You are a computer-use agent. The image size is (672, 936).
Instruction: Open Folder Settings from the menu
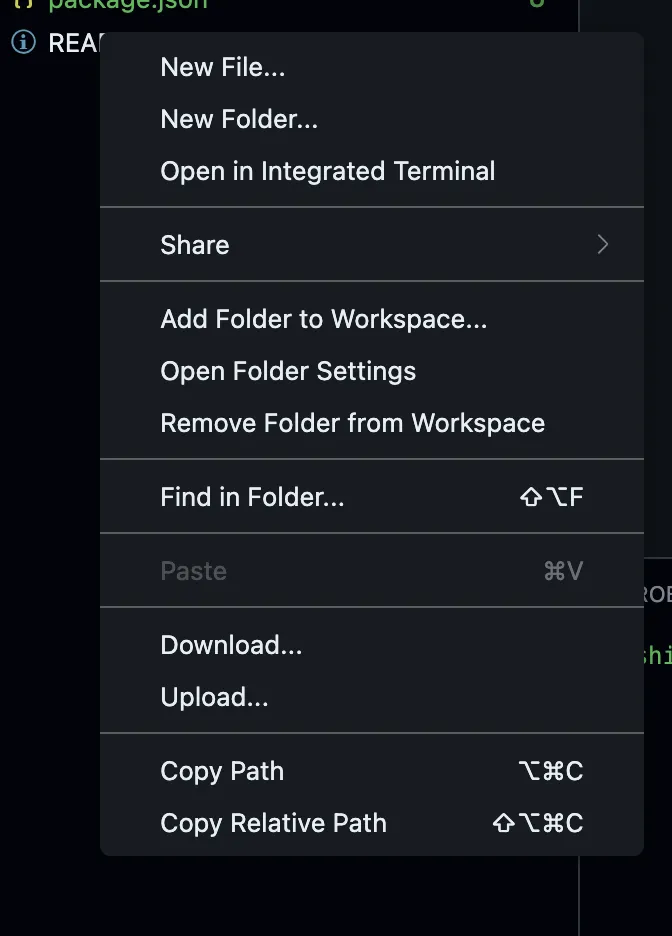288,372
